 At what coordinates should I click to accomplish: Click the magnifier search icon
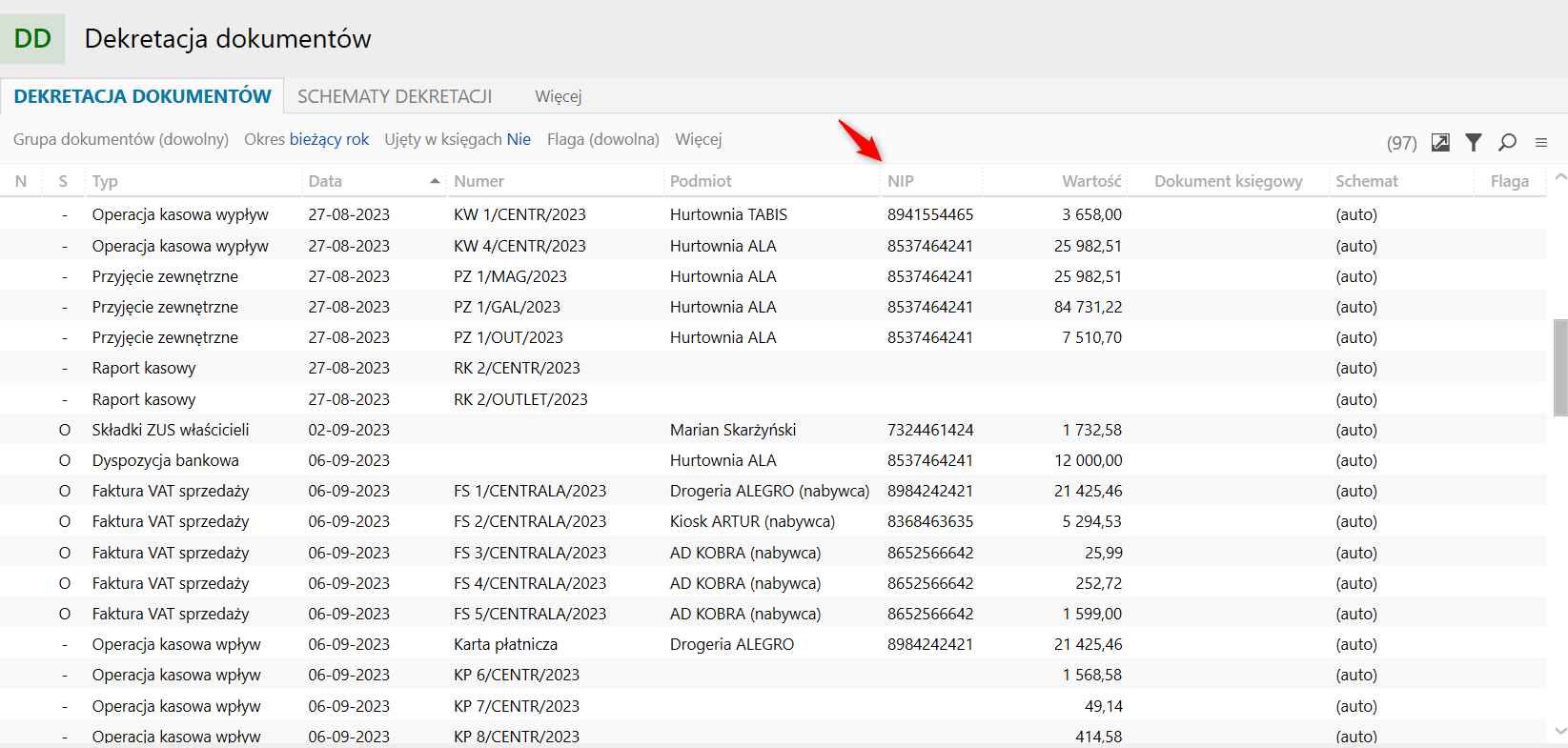1507,142
